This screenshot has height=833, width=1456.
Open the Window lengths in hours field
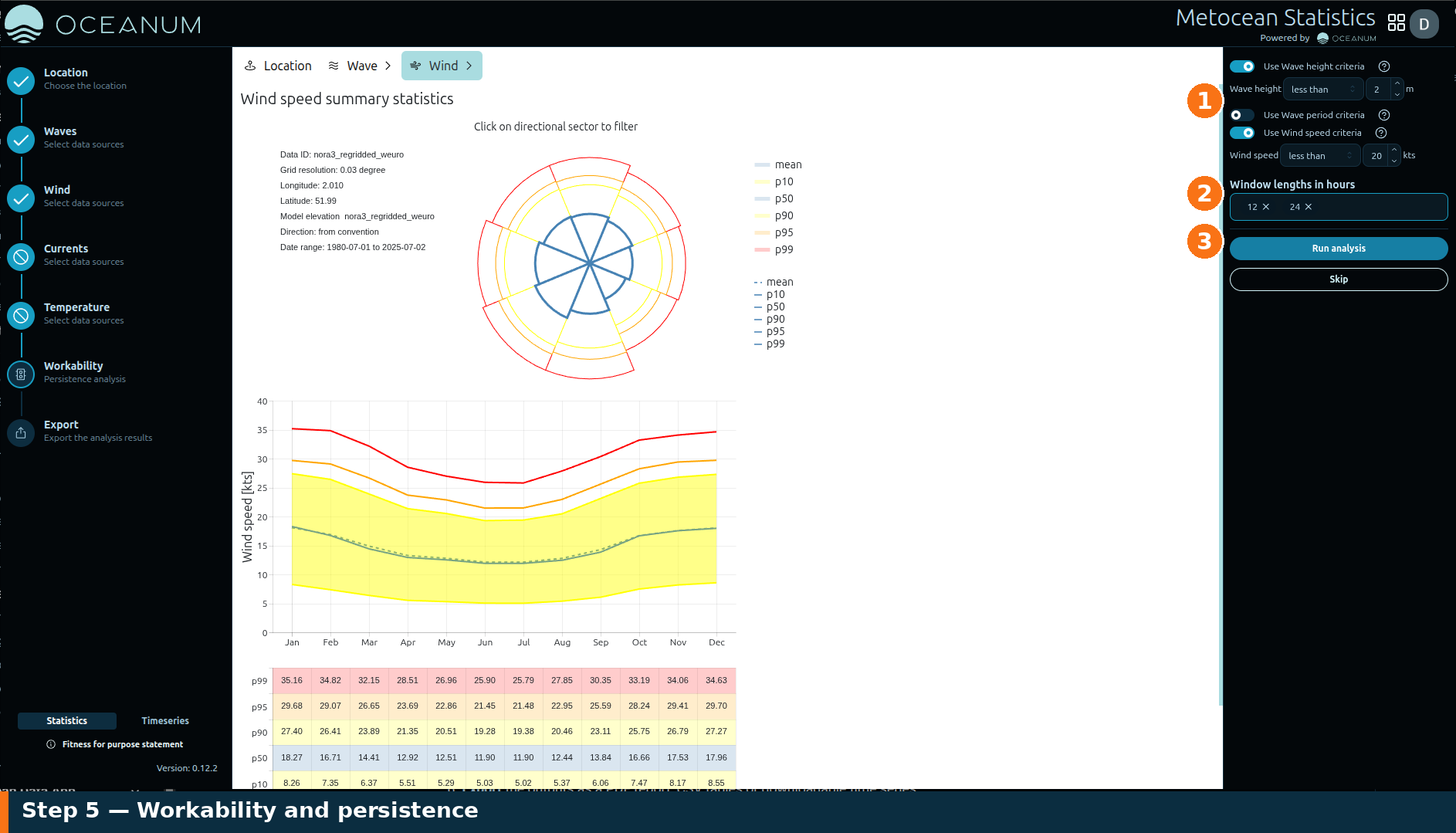(1339, 207)
